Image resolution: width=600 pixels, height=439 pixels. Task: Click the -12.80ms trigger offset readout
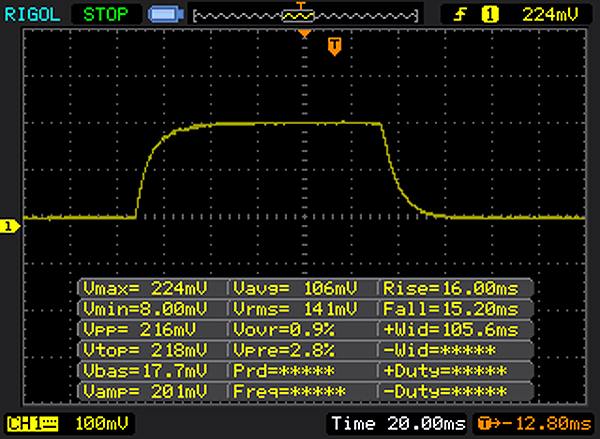(534, 423)
